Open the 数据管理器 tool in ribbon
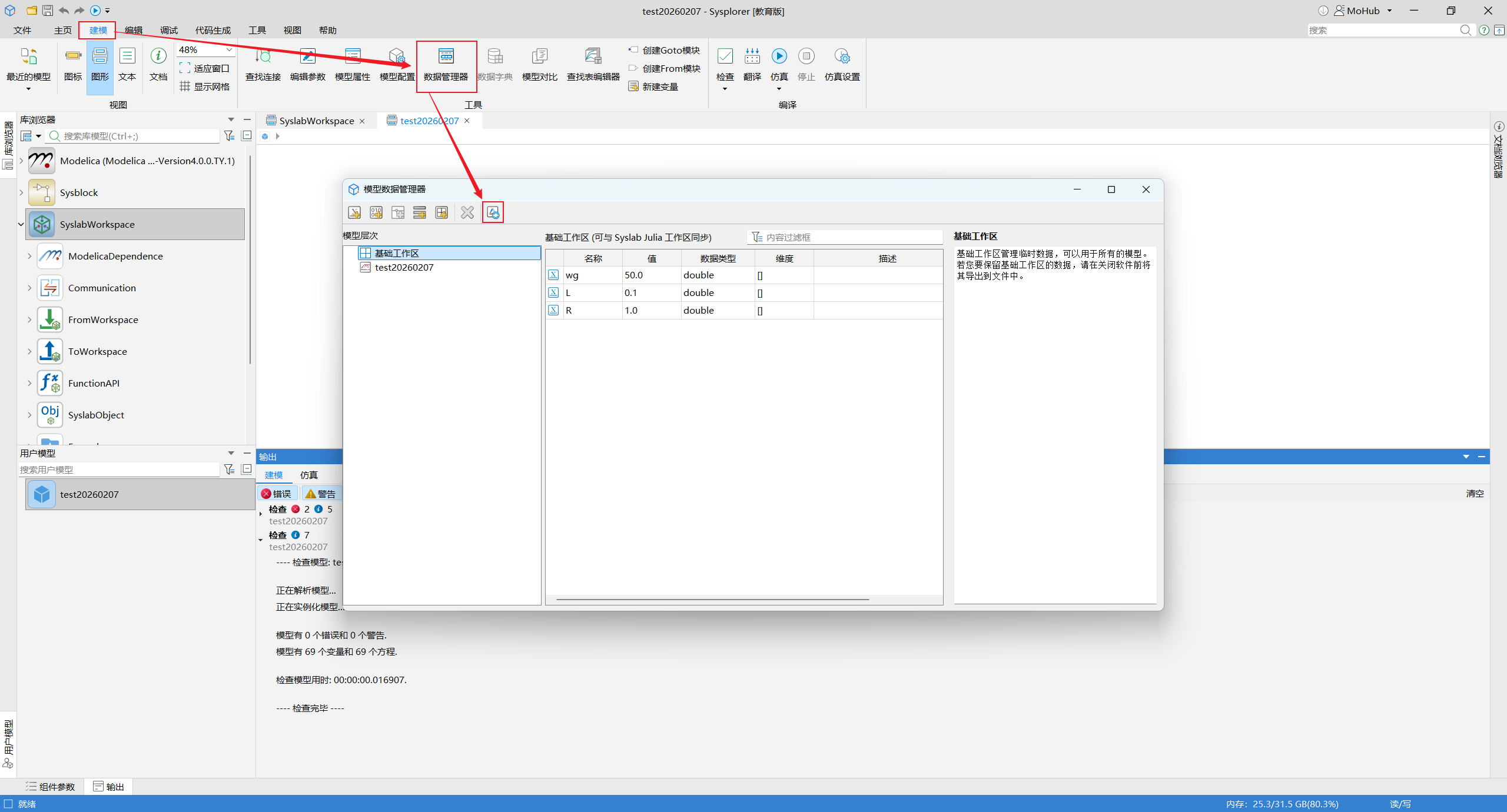Image resolution: width=1507 pixels, height=812 pixels. click(x=446, y=65)
